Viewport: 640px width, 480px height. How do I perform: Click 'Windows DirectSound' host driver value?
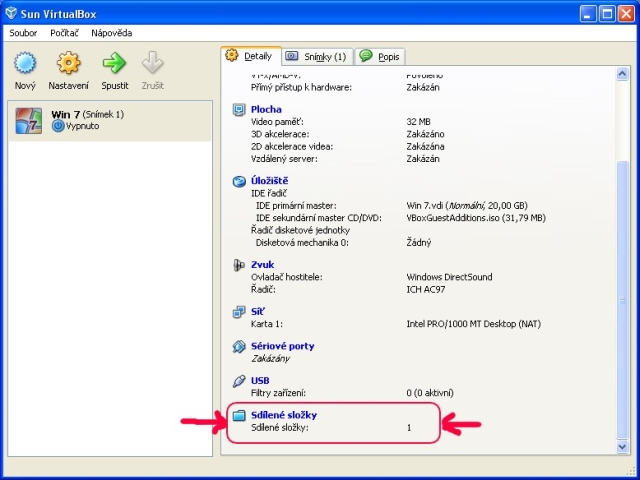449,277
